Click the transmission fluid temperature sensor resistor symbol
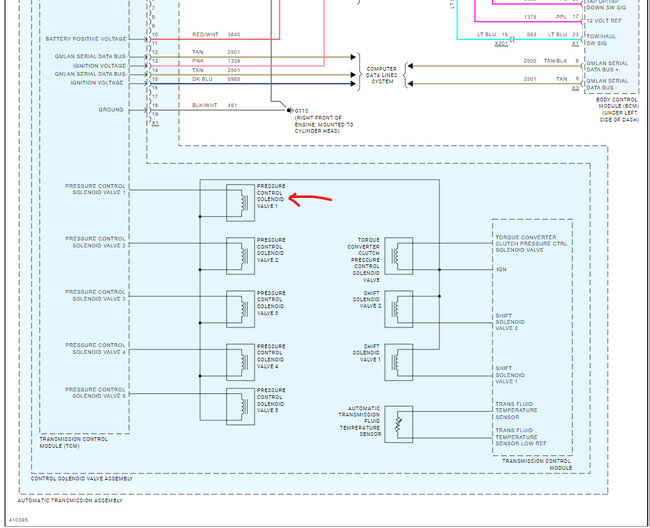Screen dimensions: 650x528 399,424
